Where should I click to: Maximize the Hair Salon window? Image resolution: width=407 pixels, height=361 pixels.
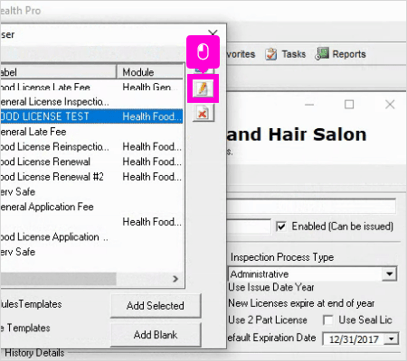tap(349, 104)
